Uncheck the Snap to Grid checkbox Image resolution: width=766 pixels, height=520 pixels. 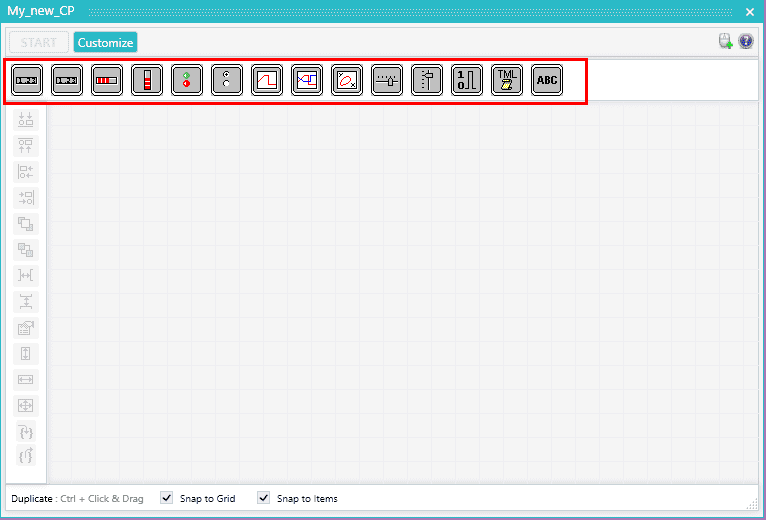[x=167, y=498]
